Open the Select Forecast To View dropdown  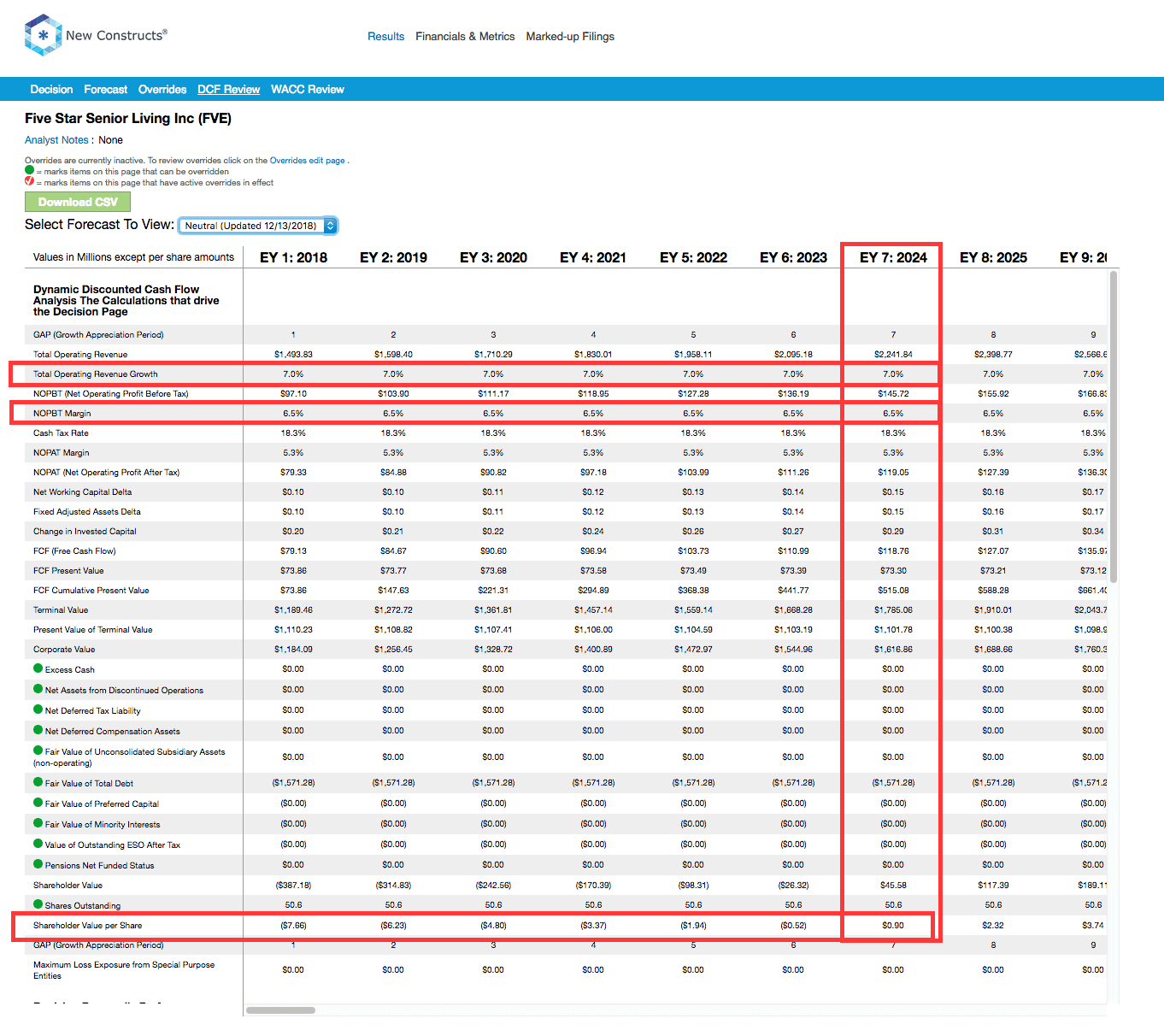[258, 226]
